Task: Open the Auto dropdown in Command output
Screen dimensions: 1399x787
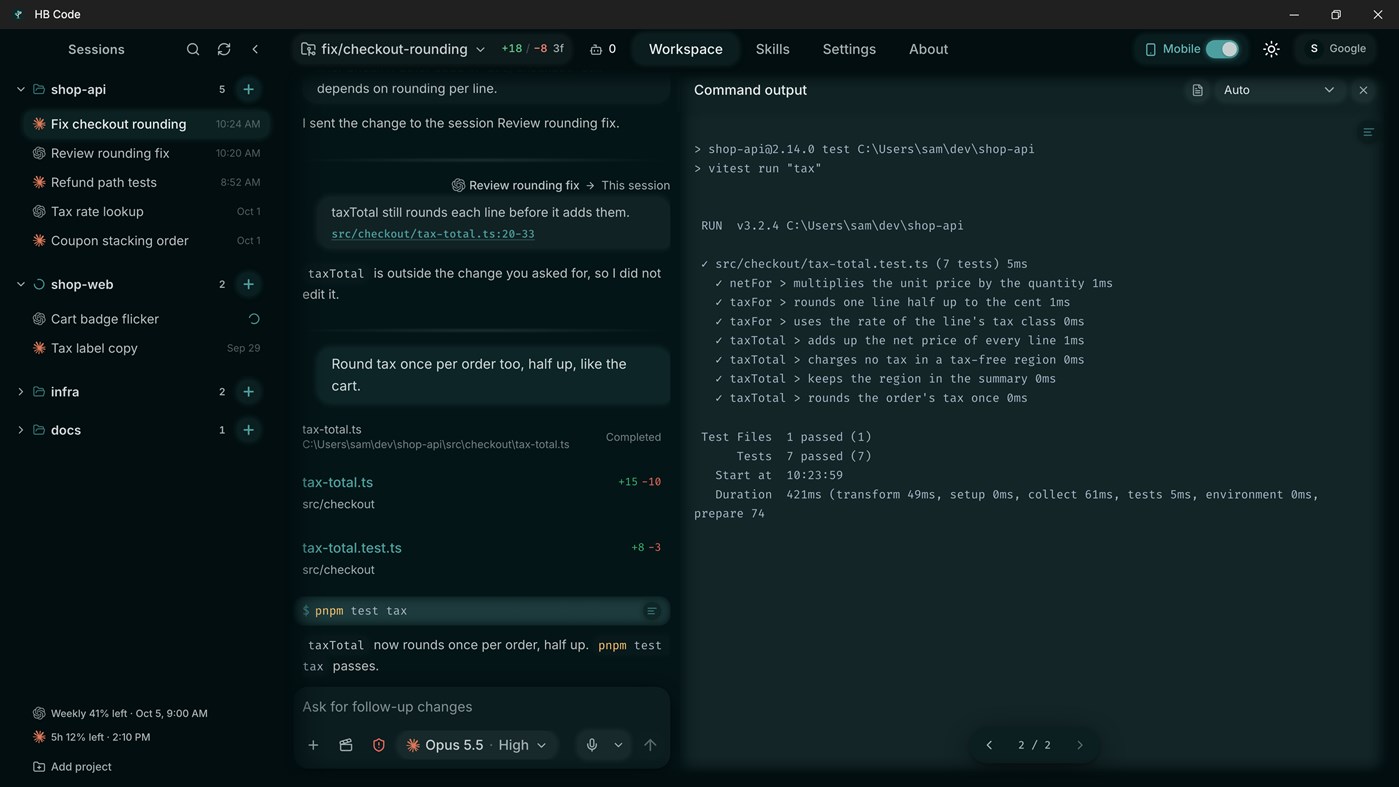Action: [x=1278, y=90]
